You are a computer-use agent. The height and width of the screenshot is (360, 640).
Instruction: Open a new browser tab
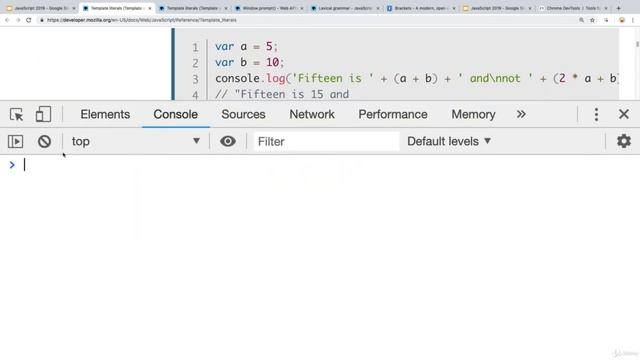pyautogui.click(x=618, y=8)
